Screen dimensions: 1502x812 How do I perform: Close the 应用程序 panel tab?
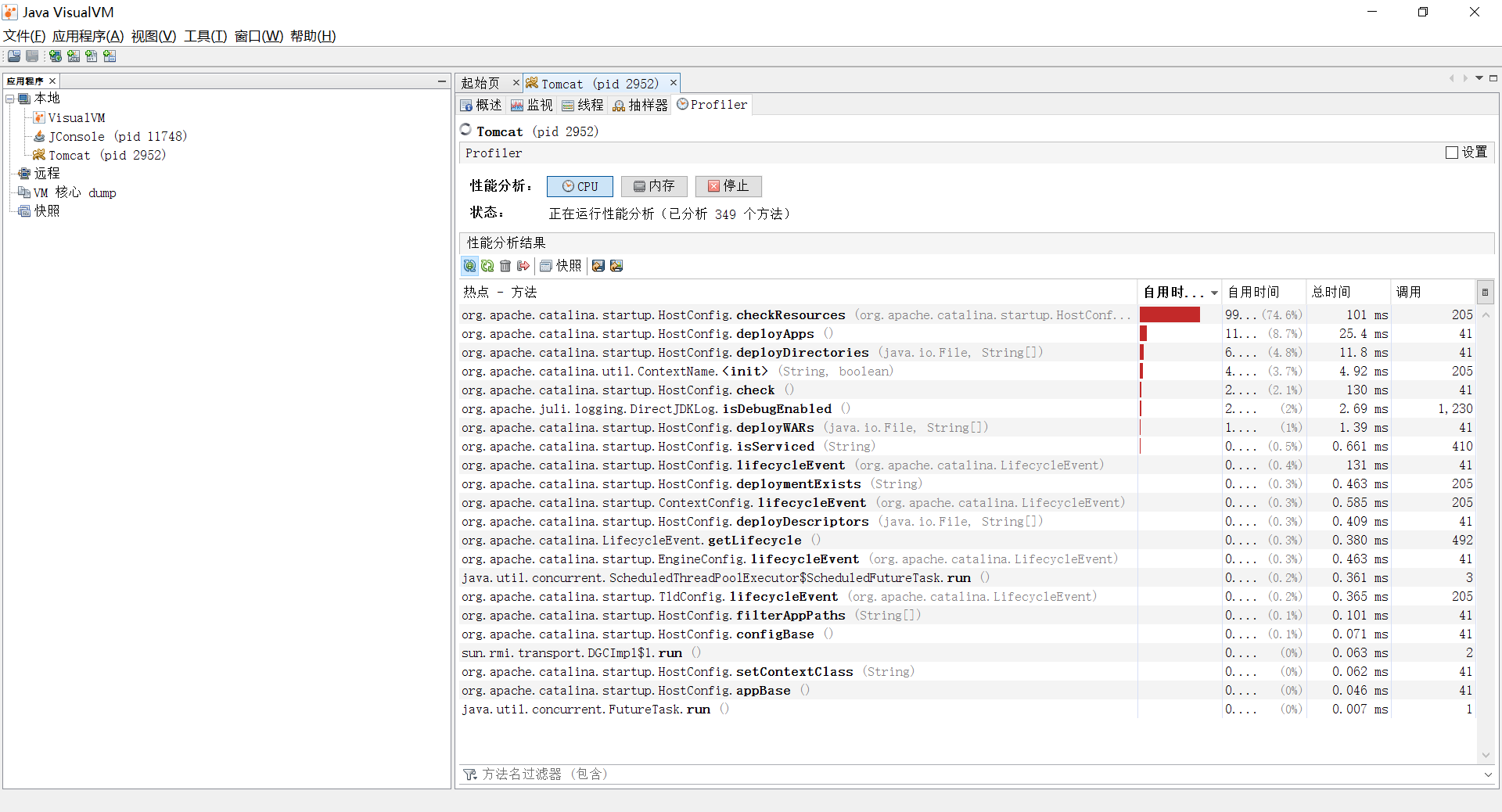[x=52, y=81]
